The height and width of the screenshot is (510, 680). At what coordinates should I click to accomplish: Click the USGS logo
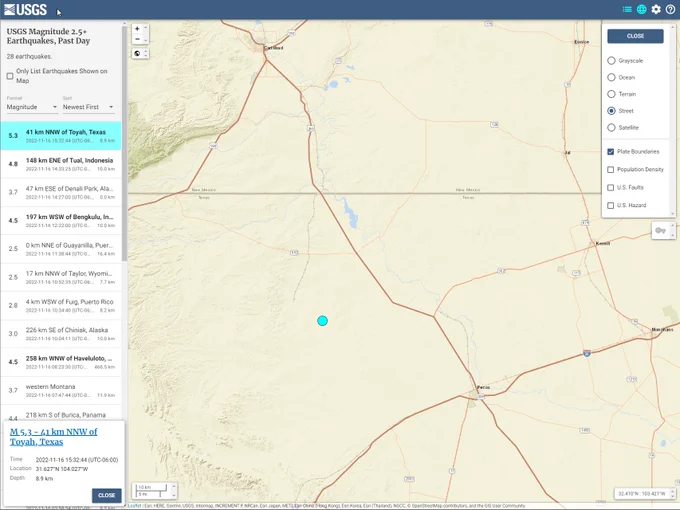tap(26, 9)
